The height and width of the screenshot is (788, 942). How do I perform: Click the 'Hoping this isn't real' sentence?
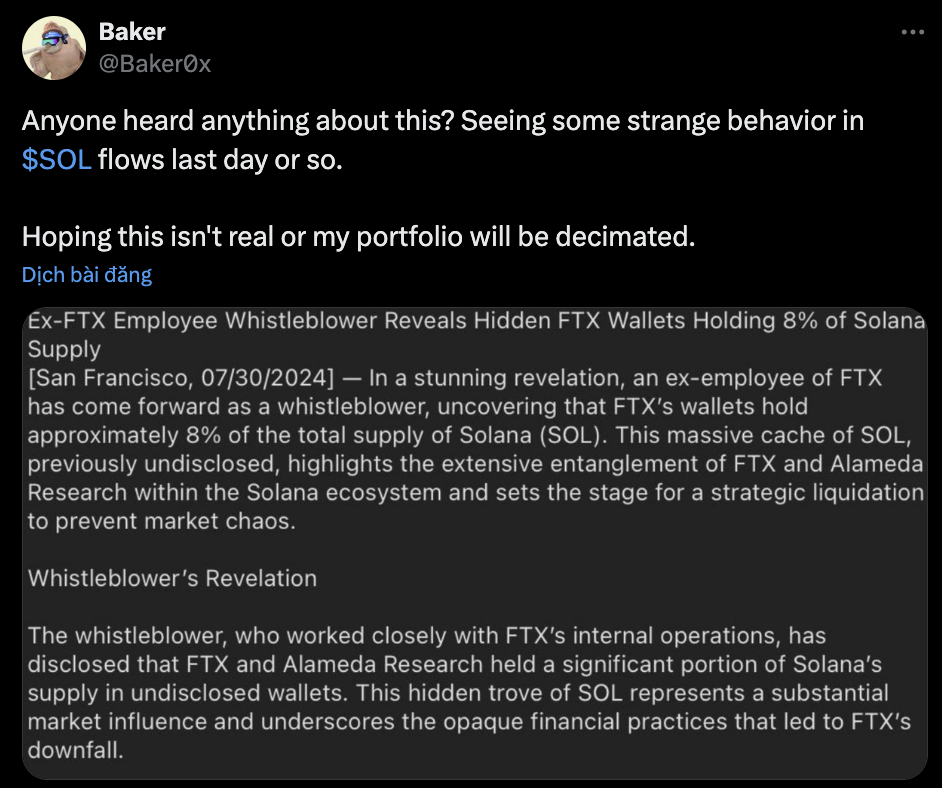click(x=358, y=237)
